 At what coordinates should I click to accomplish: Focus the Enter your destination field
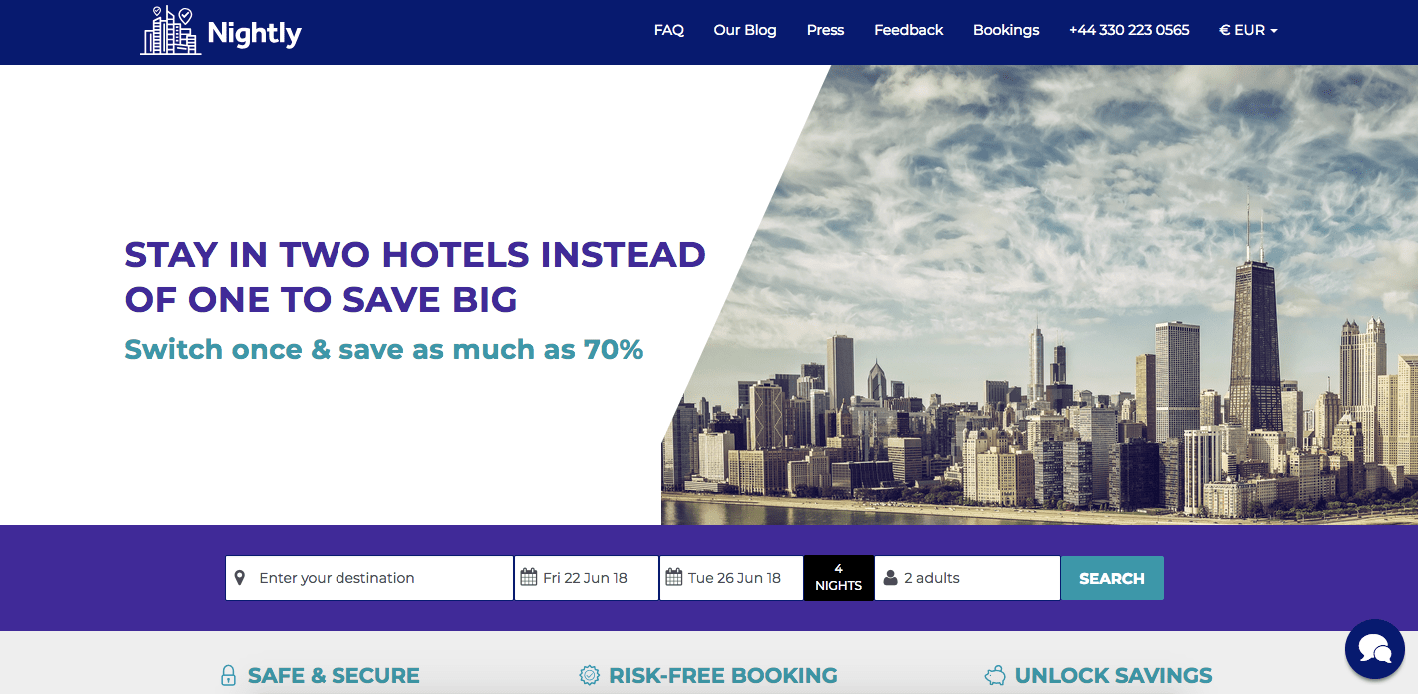[x=369, y=578]
